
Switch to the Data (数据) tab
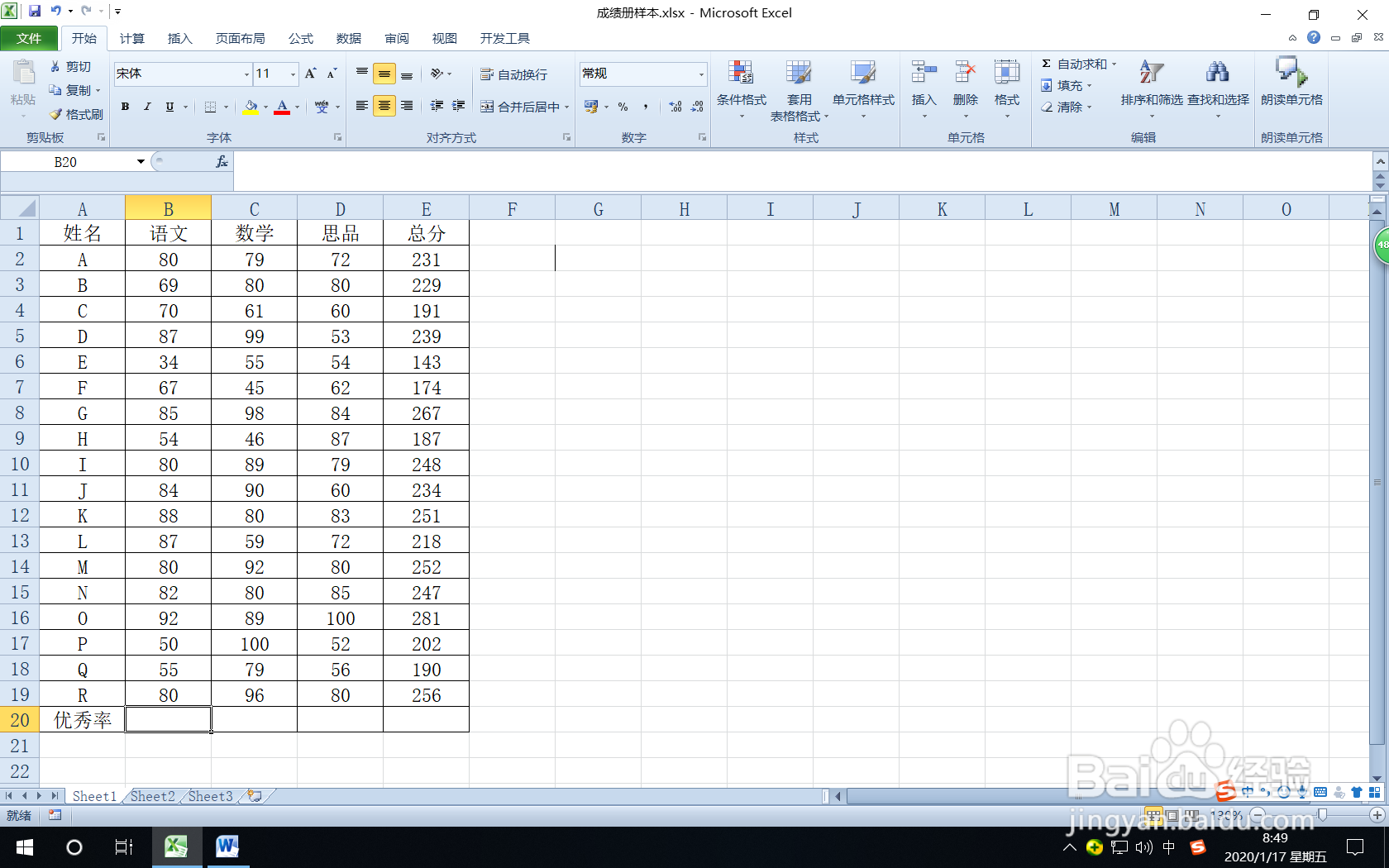coord(349,38)
